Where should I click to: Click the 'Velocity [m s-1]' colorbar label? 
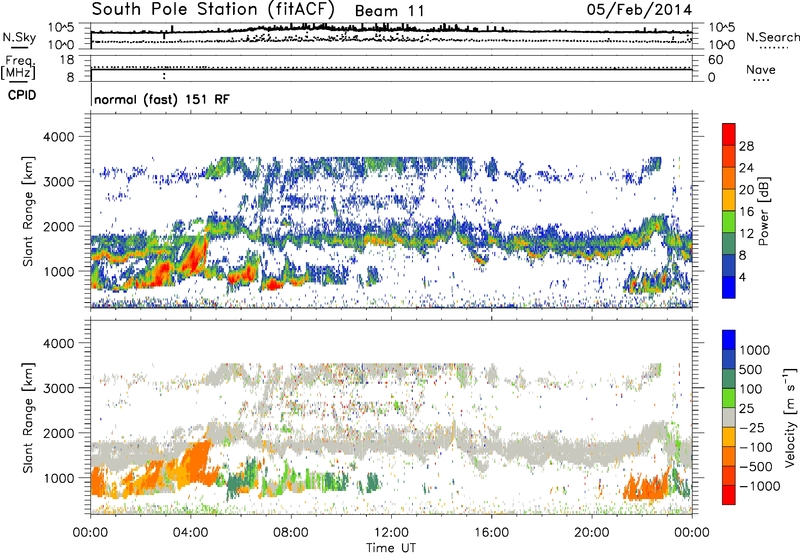click(790, 417)
